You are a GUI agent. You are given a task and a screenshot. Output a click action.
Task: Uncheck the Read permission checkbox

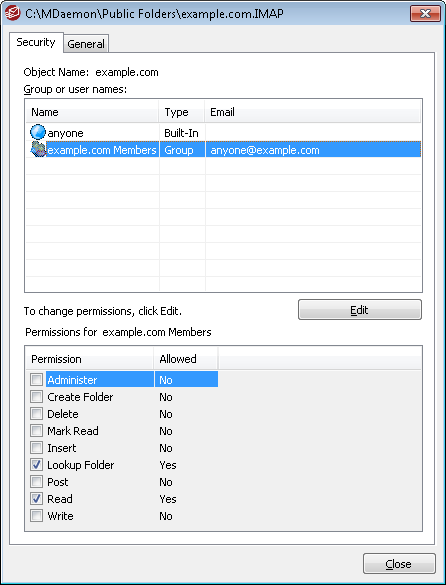pyautogui.click(x=37, y=498)
